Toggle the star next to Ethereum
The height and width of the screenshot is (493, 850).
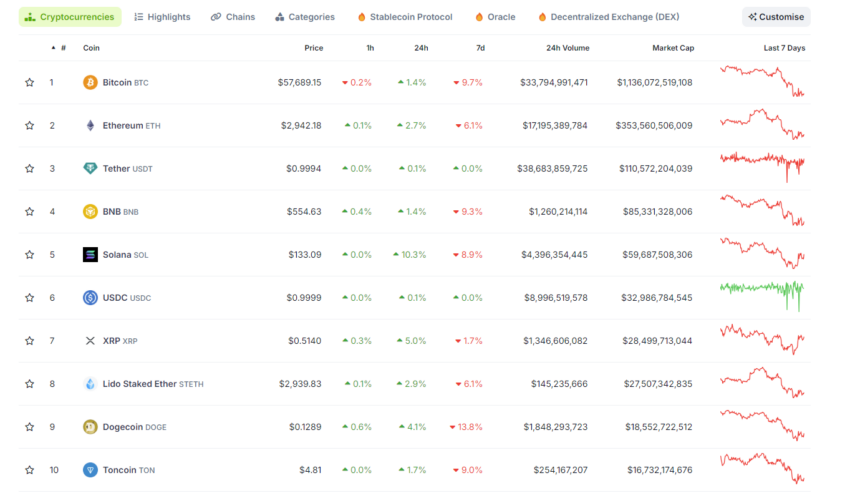click(29, 125)
